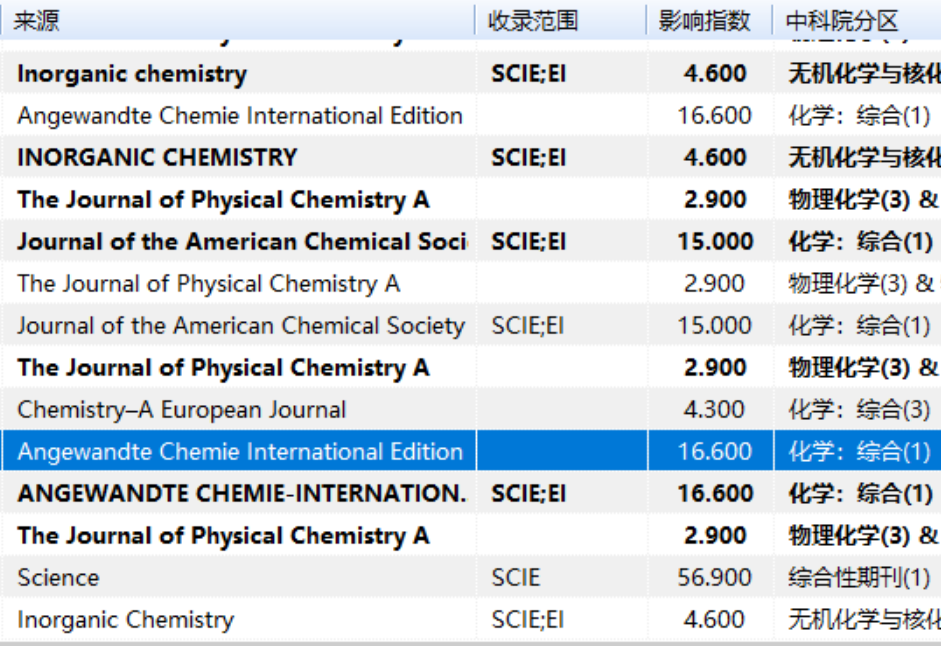Select the unhighlighted Angewandte Chemie International Edition row
The image size is (941, 646).
[240, 115]
